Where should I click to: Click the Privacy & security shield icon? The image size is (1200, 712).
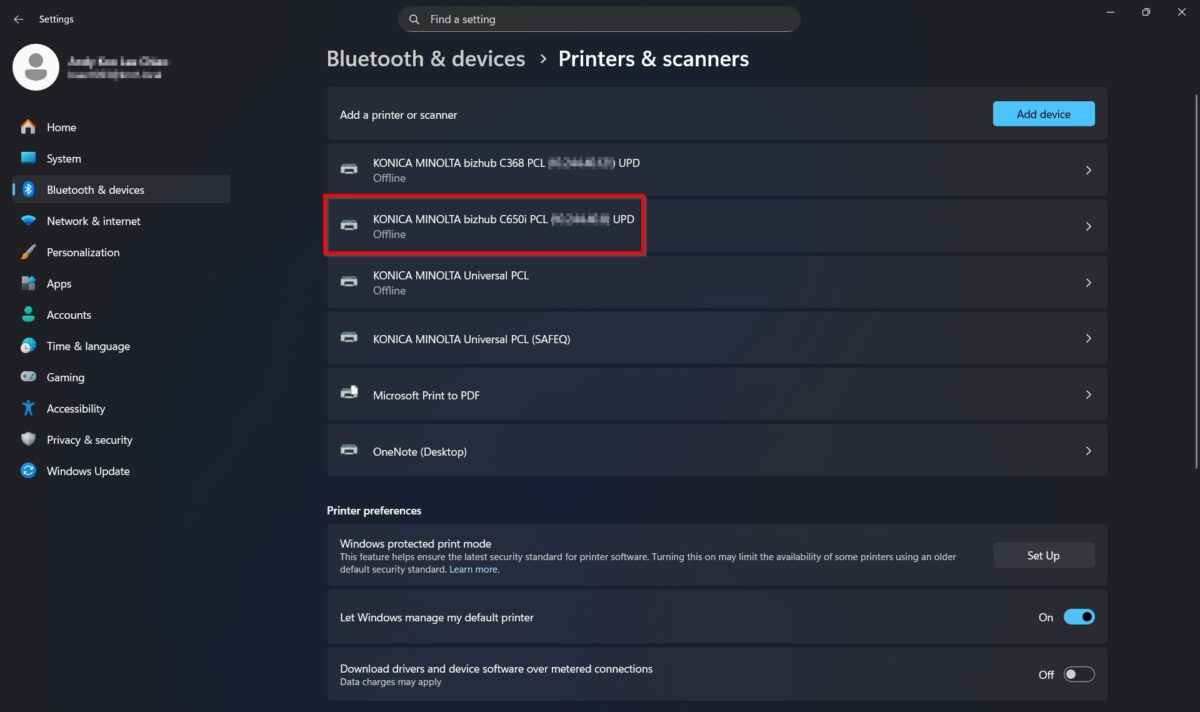click(28, 440)
